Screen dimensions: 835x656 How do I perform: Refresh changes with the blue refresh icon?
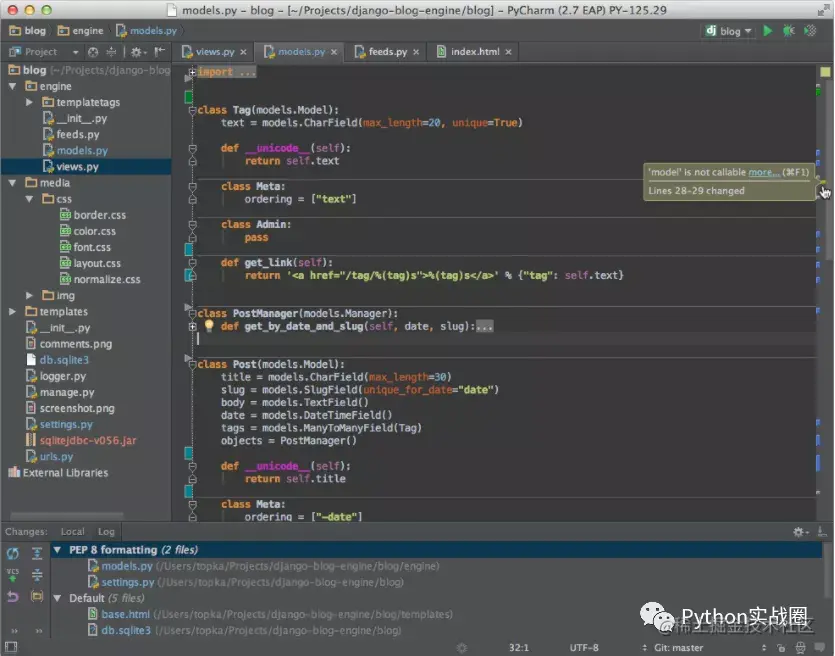pyautogui.click(x=13, y=553)
